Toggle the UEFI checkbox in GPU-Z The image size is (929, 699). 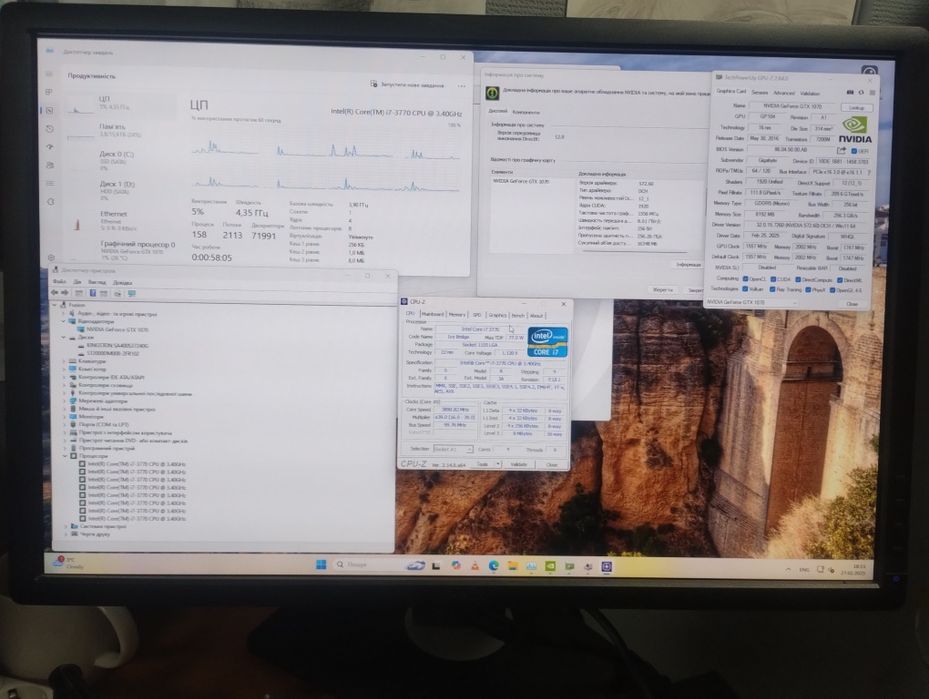point(854,151)
